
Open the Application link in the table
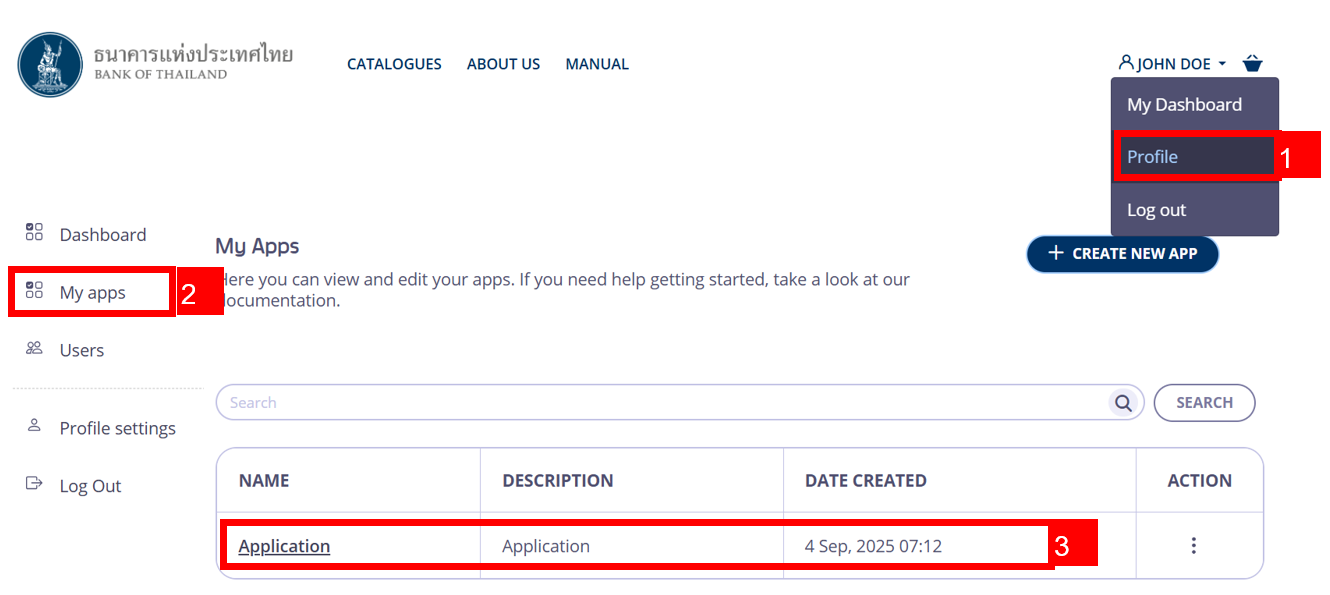(x=284, y=546)
